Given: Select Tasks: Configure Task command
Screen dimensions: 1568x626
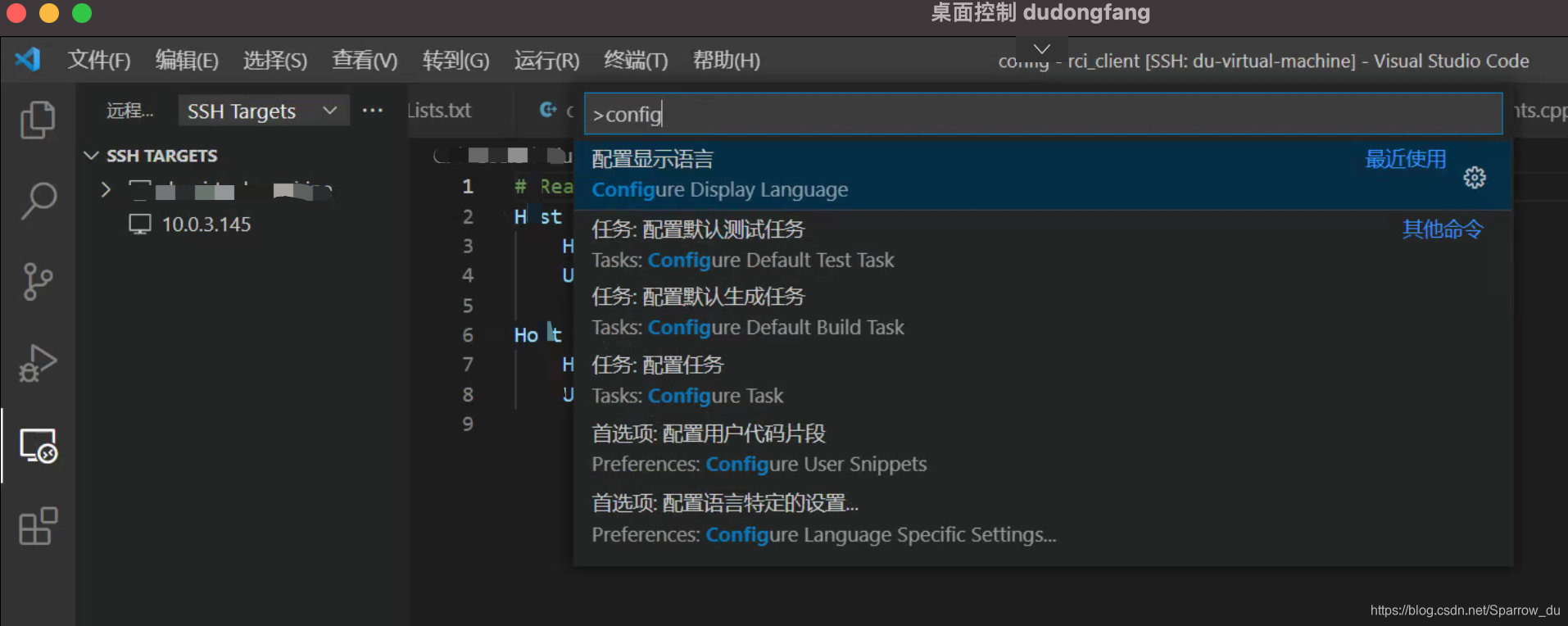Looking at the screenshot, I should [x=1043, y=381].
